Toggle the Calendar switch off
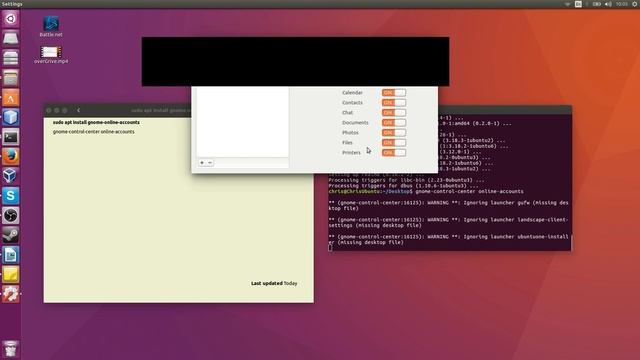The height and width of the screenshot is (360, 640). click(393, 93)
